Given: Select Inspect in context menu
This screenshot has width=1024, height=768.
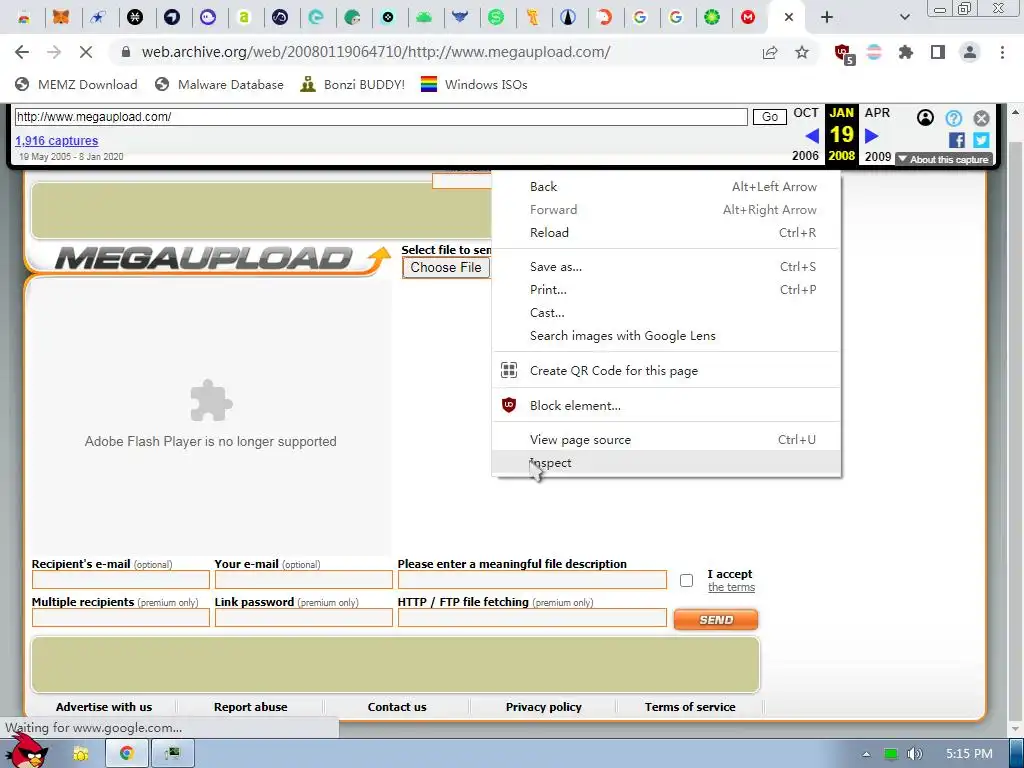Looking at the screenshot, I should click(666, 462).
